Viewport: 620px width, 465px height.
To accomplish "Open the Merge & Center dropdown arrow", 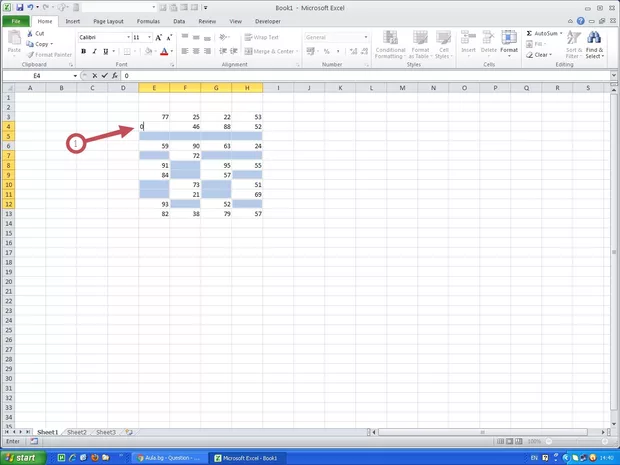I will tap(297, 51).
